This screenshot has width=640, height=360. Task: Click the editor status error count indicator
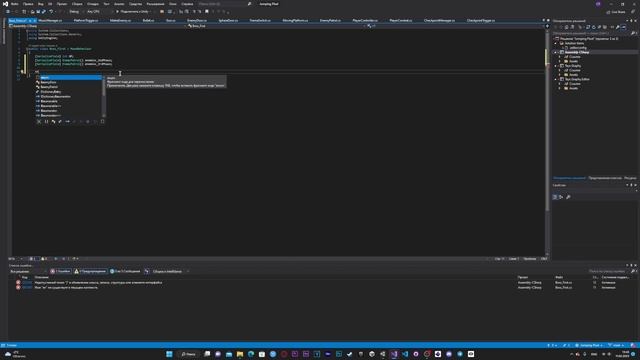coord(33,259)
